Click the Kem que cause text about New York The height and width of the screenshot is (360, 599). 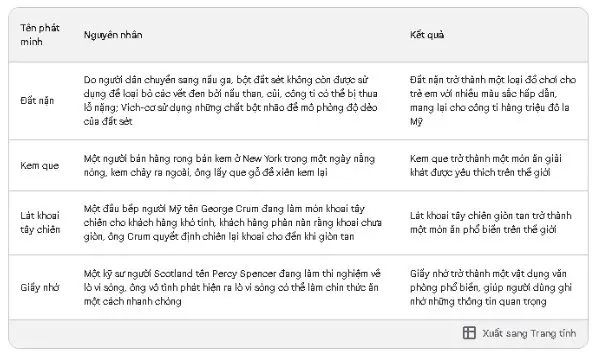[x=229, y=165]
